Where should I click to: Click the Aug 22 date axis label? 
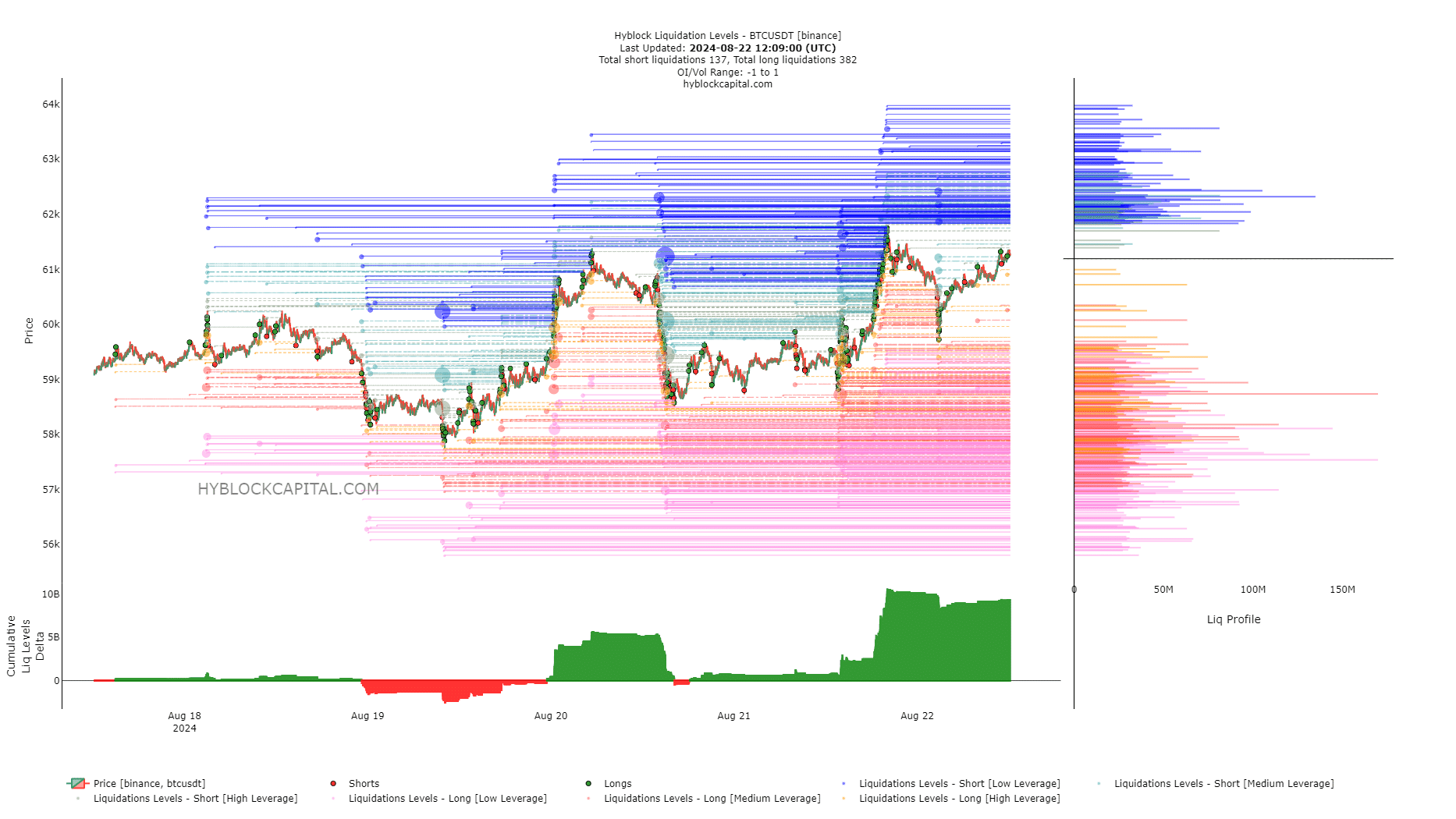(x=917, y=715)
